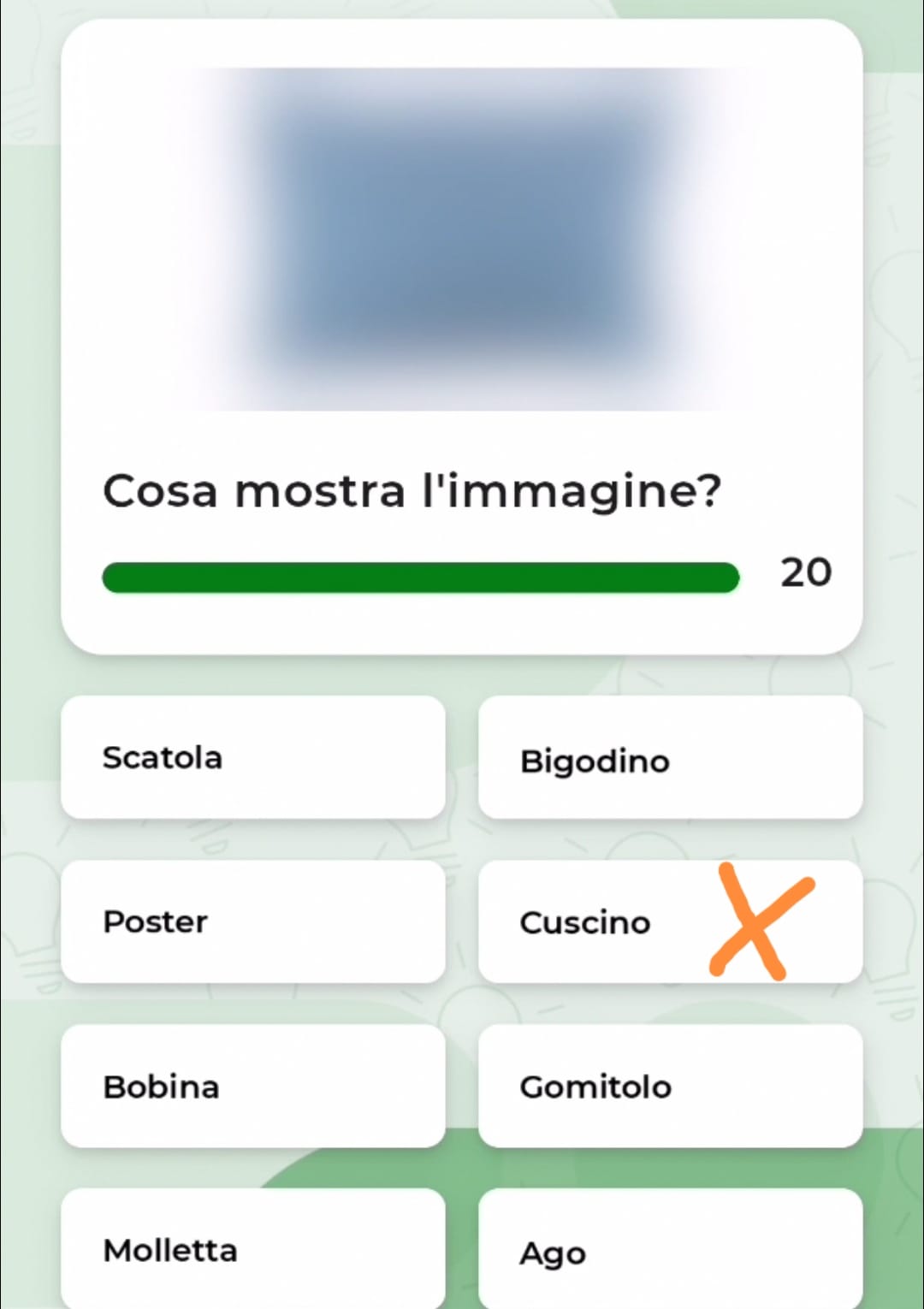Click the question text "Cosa mostra l'immagine?"

pos(412,491)
